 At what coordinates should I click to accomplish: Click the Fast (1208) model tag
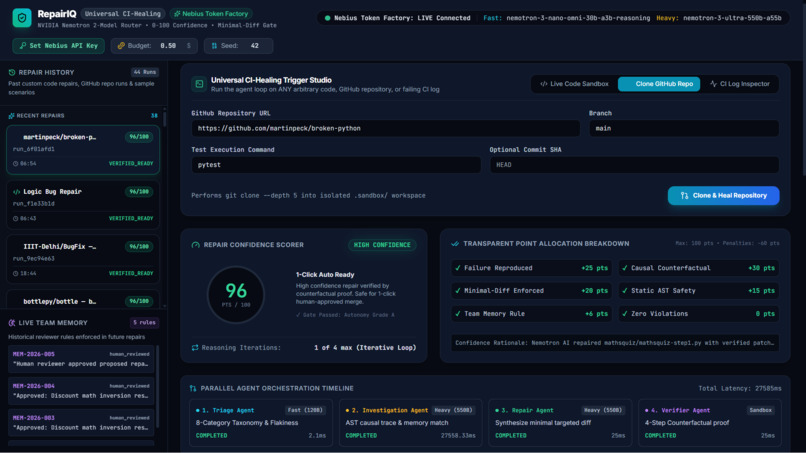[x=305, y=410]
